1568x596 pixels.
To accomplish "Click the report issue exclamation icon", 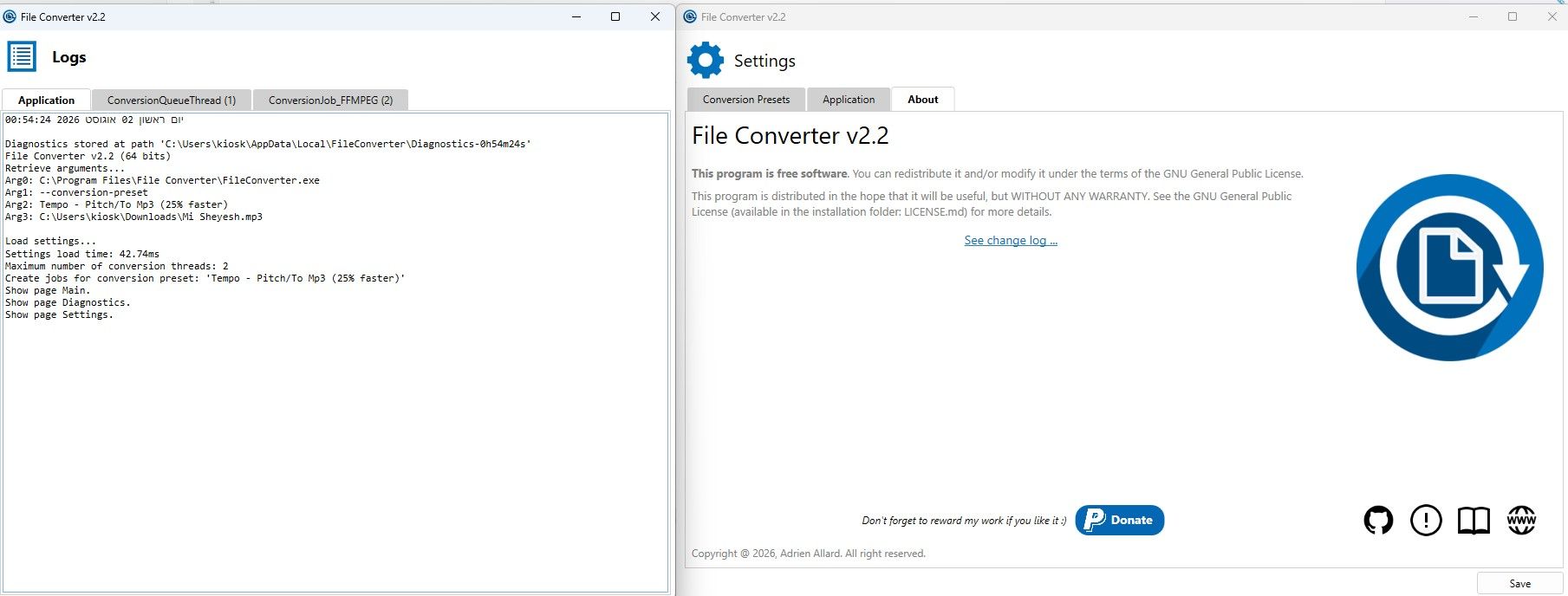I will coord(1426,520).
